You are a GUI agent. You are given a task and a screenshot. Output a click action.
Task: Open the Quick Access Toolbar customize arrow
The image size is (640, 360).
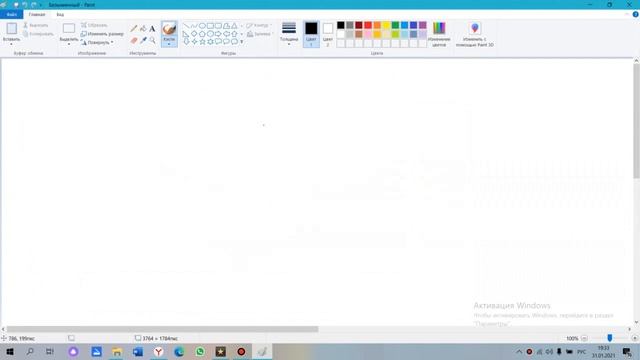click(x=41, y=5)
